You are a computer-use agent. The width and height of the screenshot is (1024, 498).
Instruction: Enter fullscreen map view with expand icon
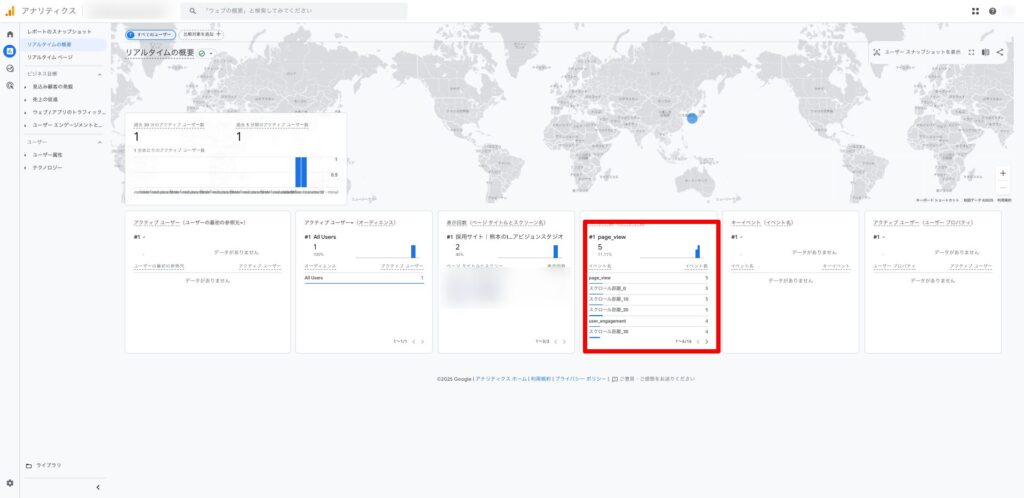pos(971,52)
